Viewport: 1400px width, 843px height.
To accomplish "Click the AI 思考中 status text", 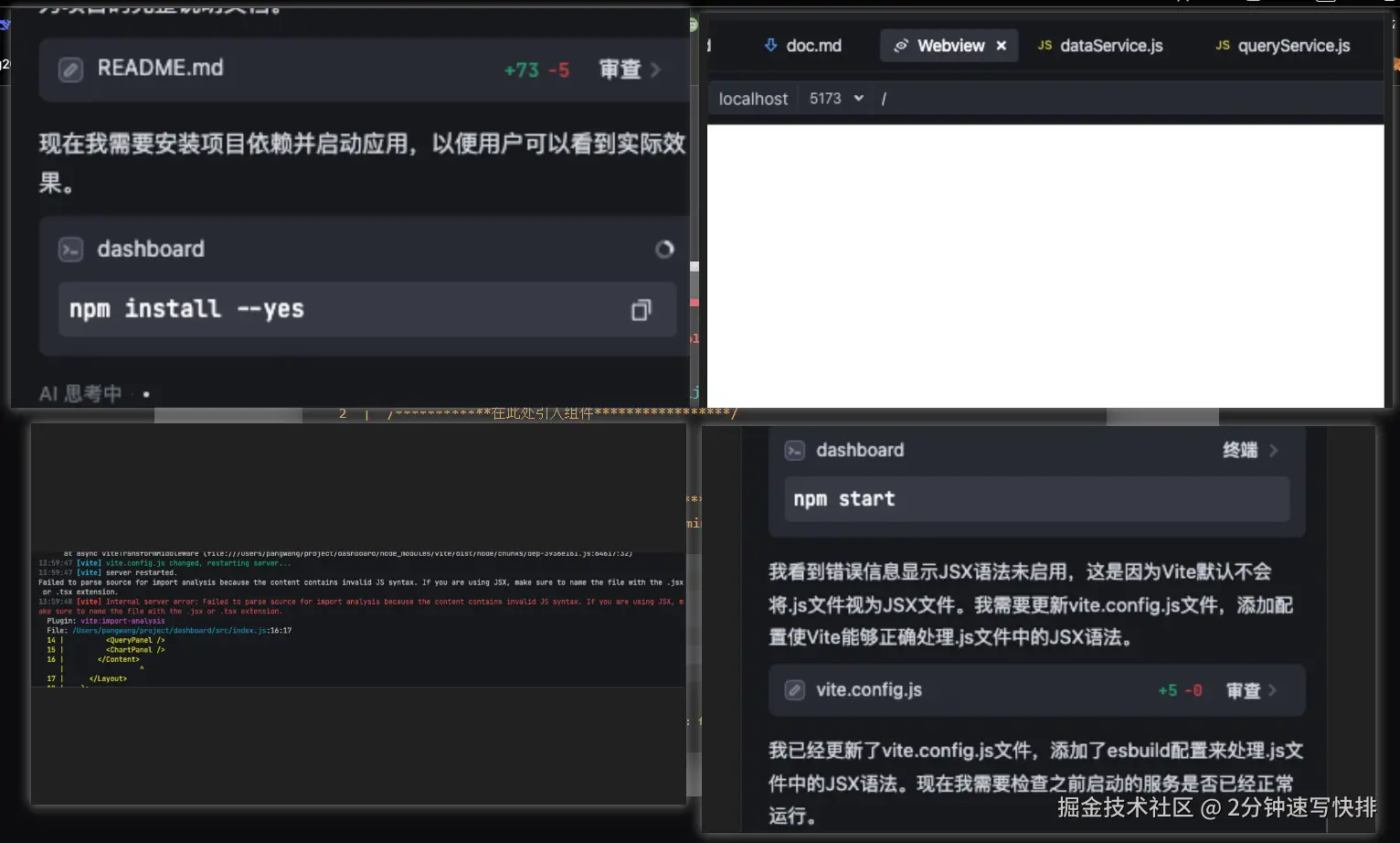I will tap(80, 393).
